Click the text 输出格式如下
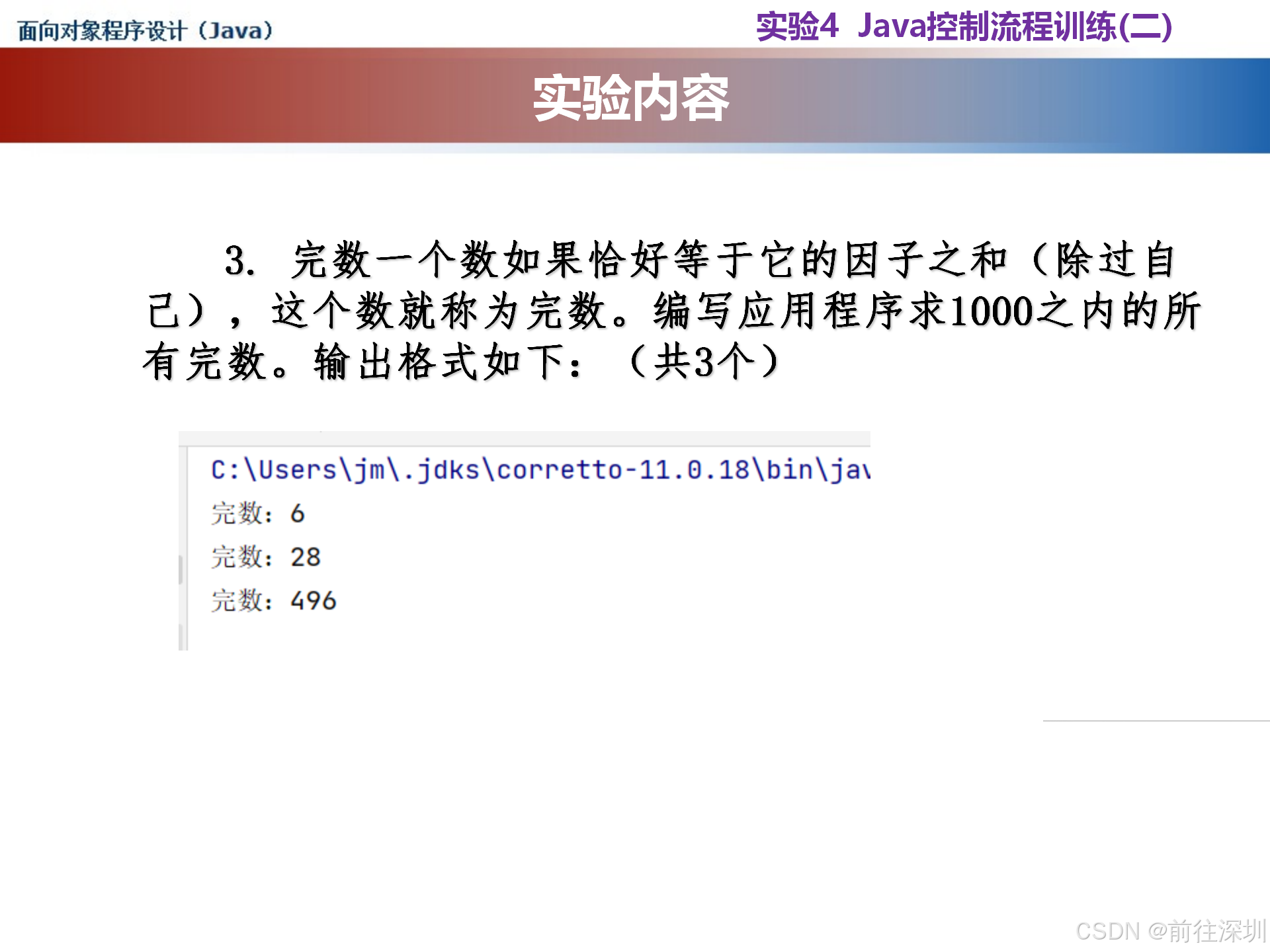Viewport: 1270px width, 952px height. pos(440,362)
